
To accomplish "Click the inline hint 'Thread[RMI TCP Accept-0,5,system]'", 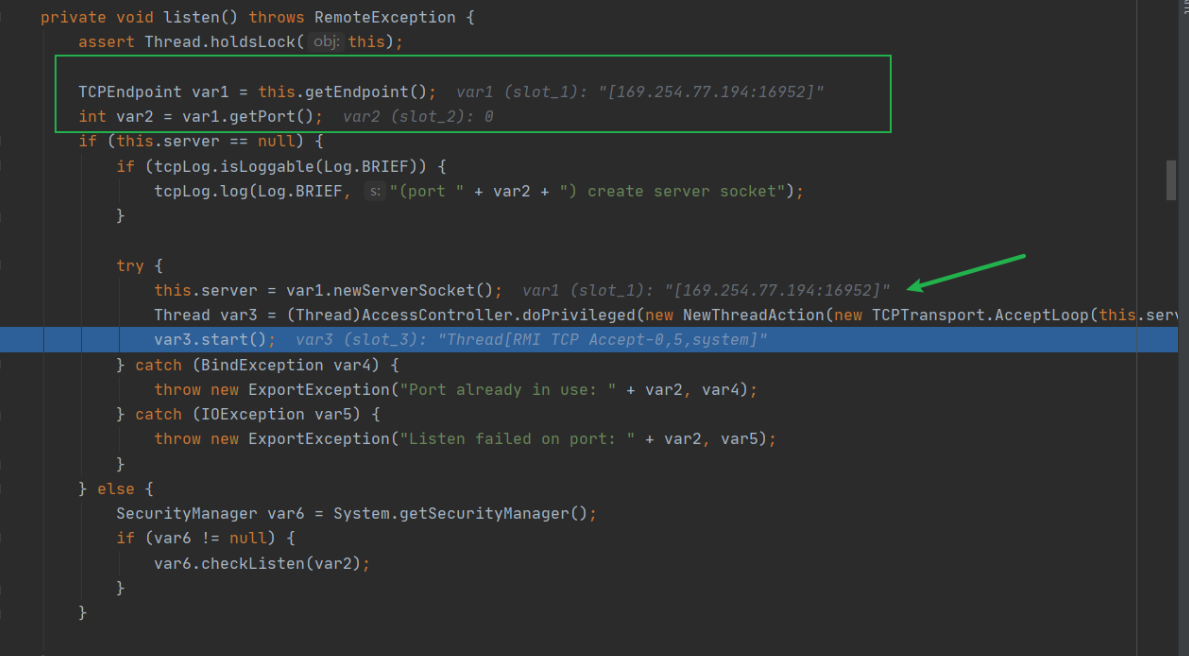I will [x=603, y=340].
